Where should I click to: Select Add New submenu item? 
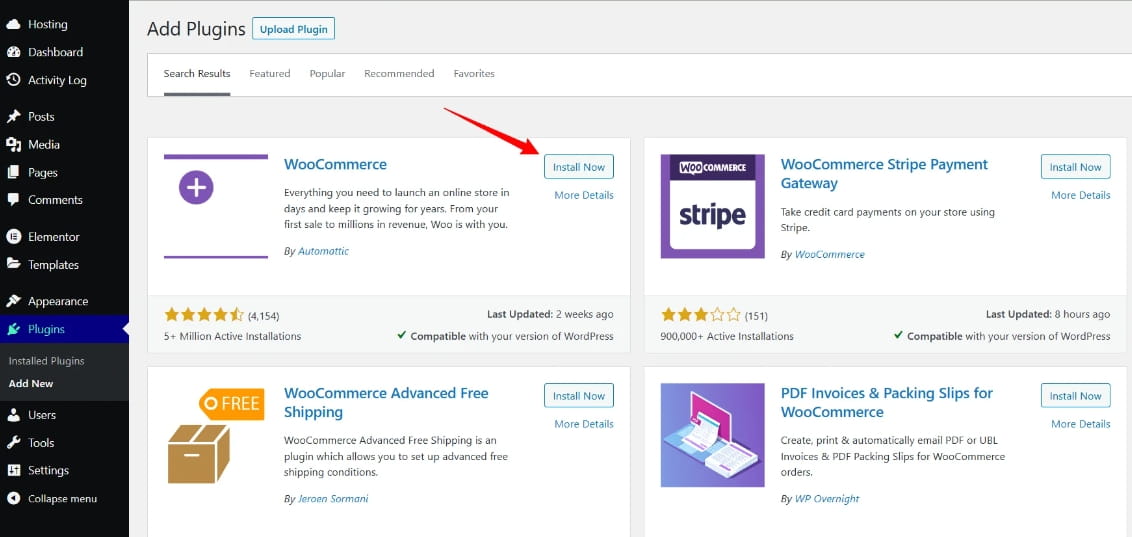[x=31, y=383]
